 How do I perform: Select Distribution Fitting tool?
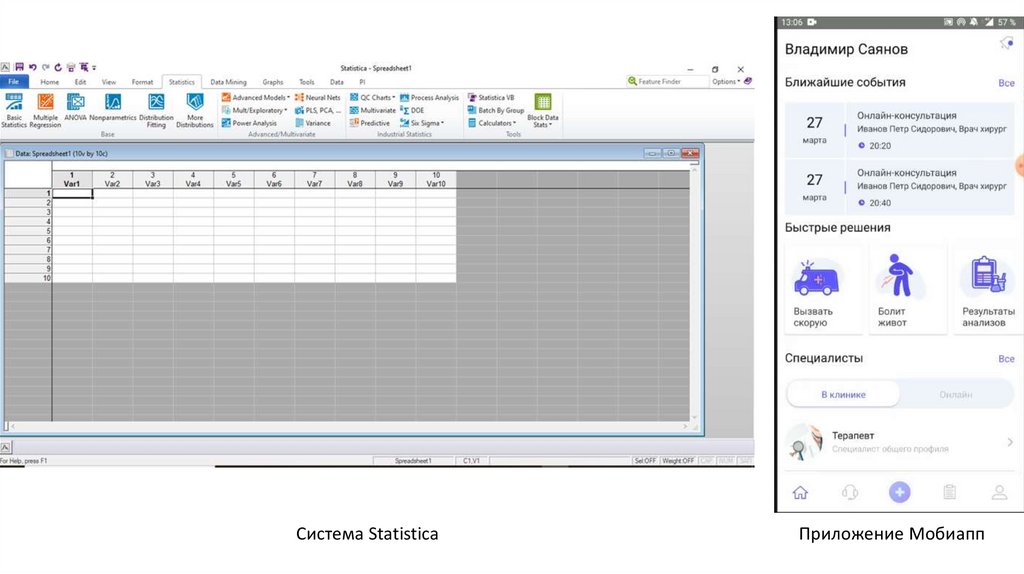156,108
